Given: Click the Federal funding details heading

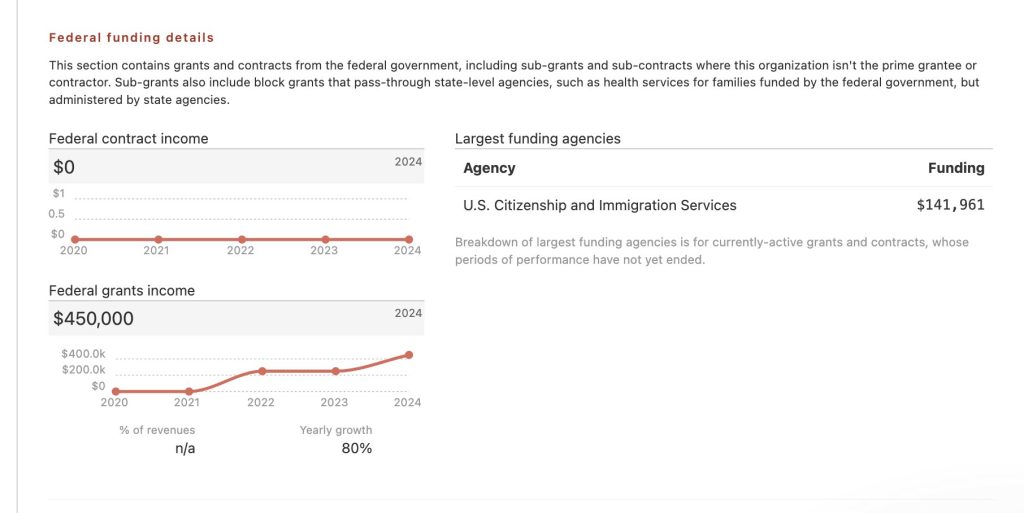Looking at the screenshot, I should 131,38.
